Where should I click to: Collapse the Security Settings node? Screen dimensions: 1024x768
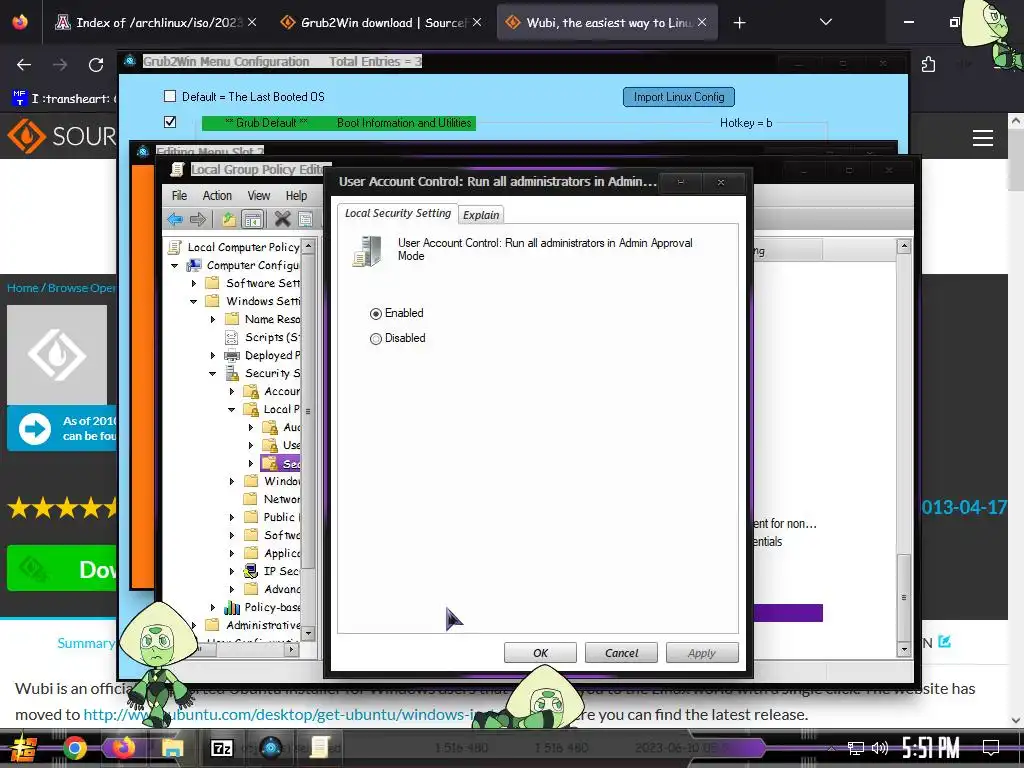coord(212,374)
